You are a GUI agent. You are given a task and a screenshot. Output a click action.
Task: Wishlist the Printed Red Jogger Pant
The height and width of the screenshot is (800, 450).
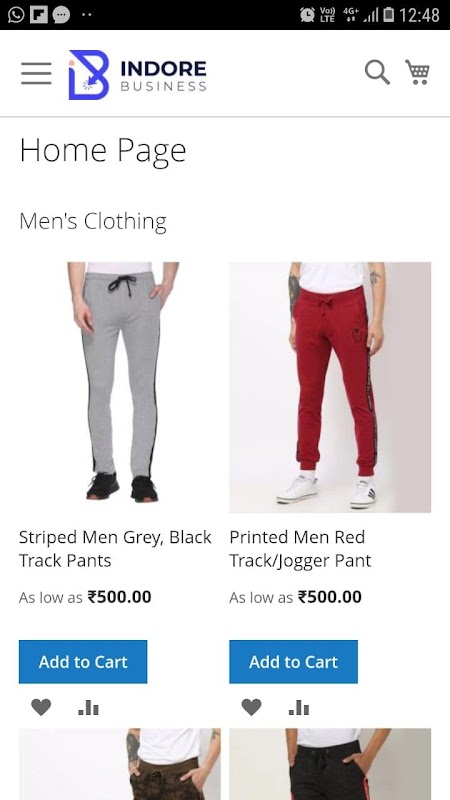tap(252, 707)
